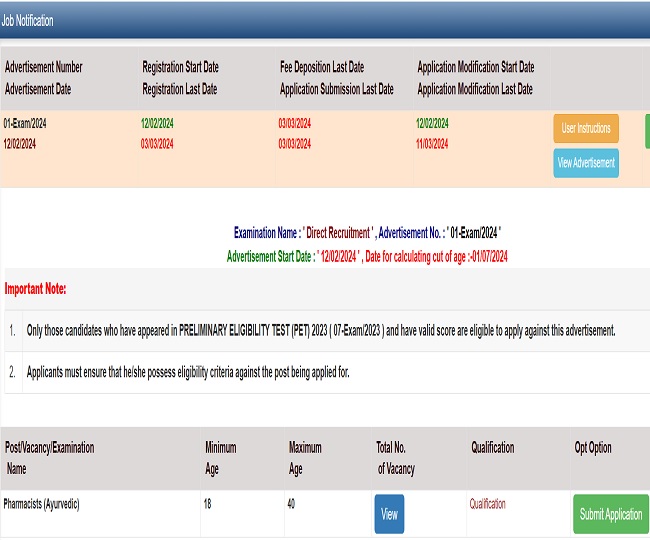The width and height of the screenshot is (650, 540).
Task: Click the Total No. of Vacancy header
Action: 395,458
